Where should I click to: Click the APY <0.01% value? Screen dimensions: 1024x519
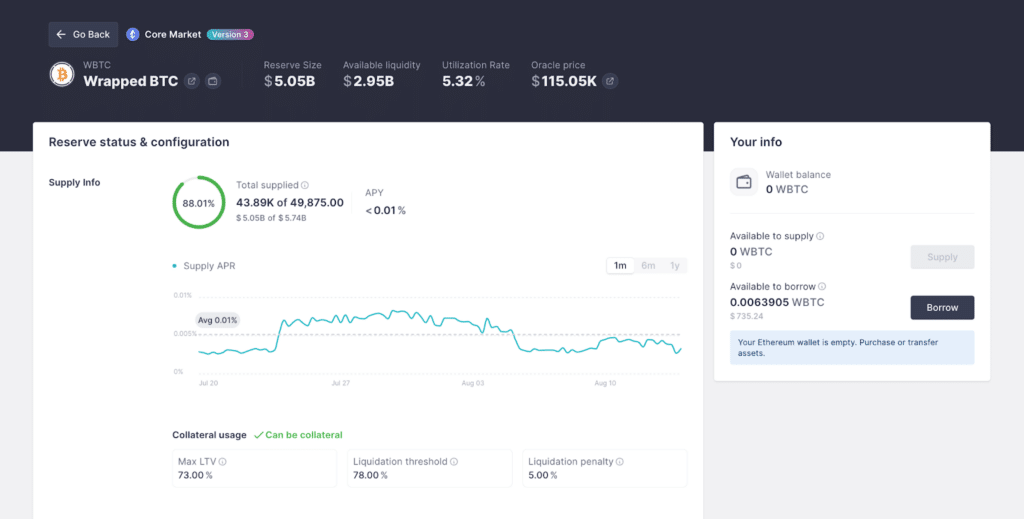[x=385, y=210]
